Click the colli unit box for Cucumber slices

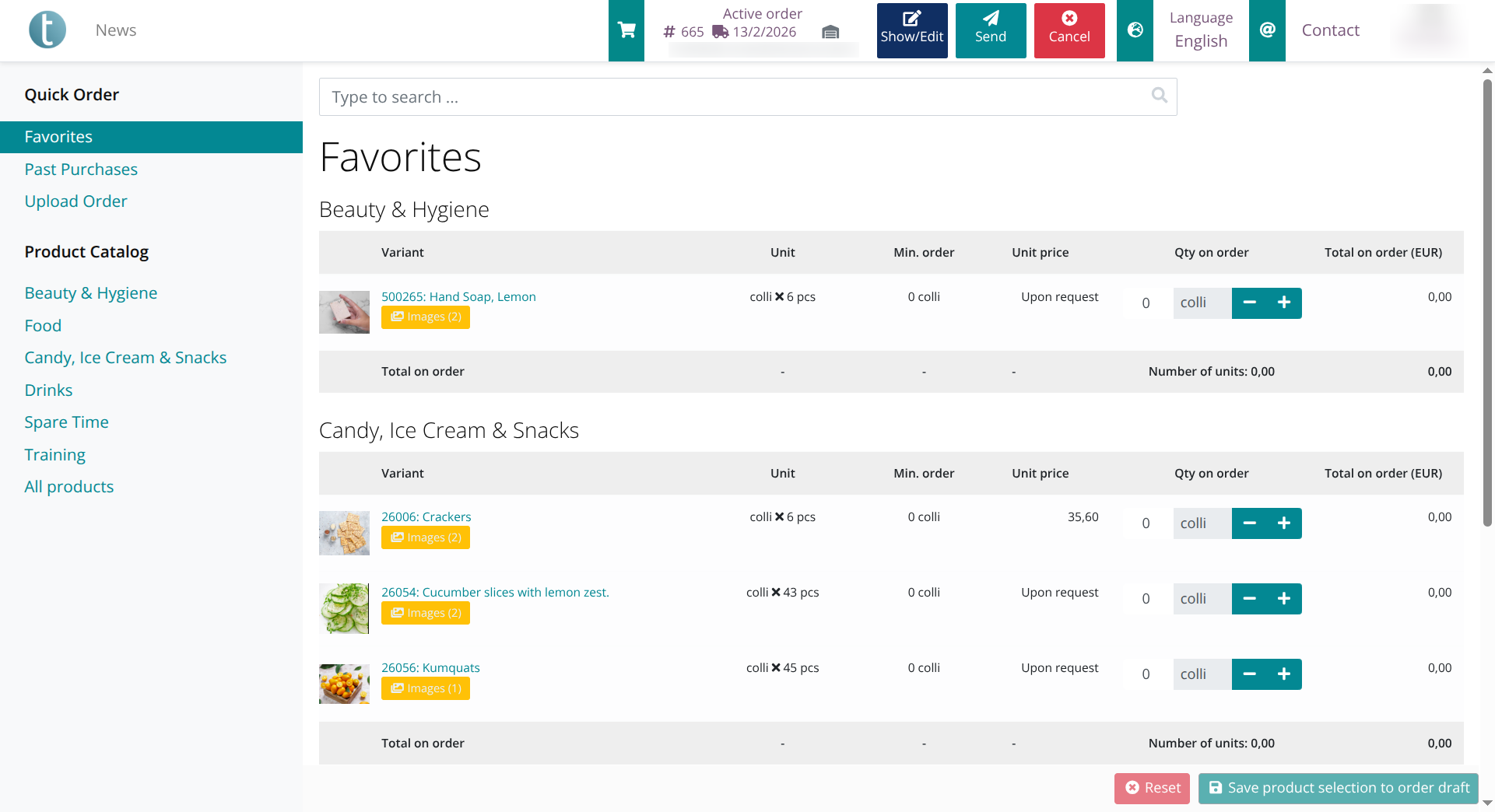point(1202,598)
